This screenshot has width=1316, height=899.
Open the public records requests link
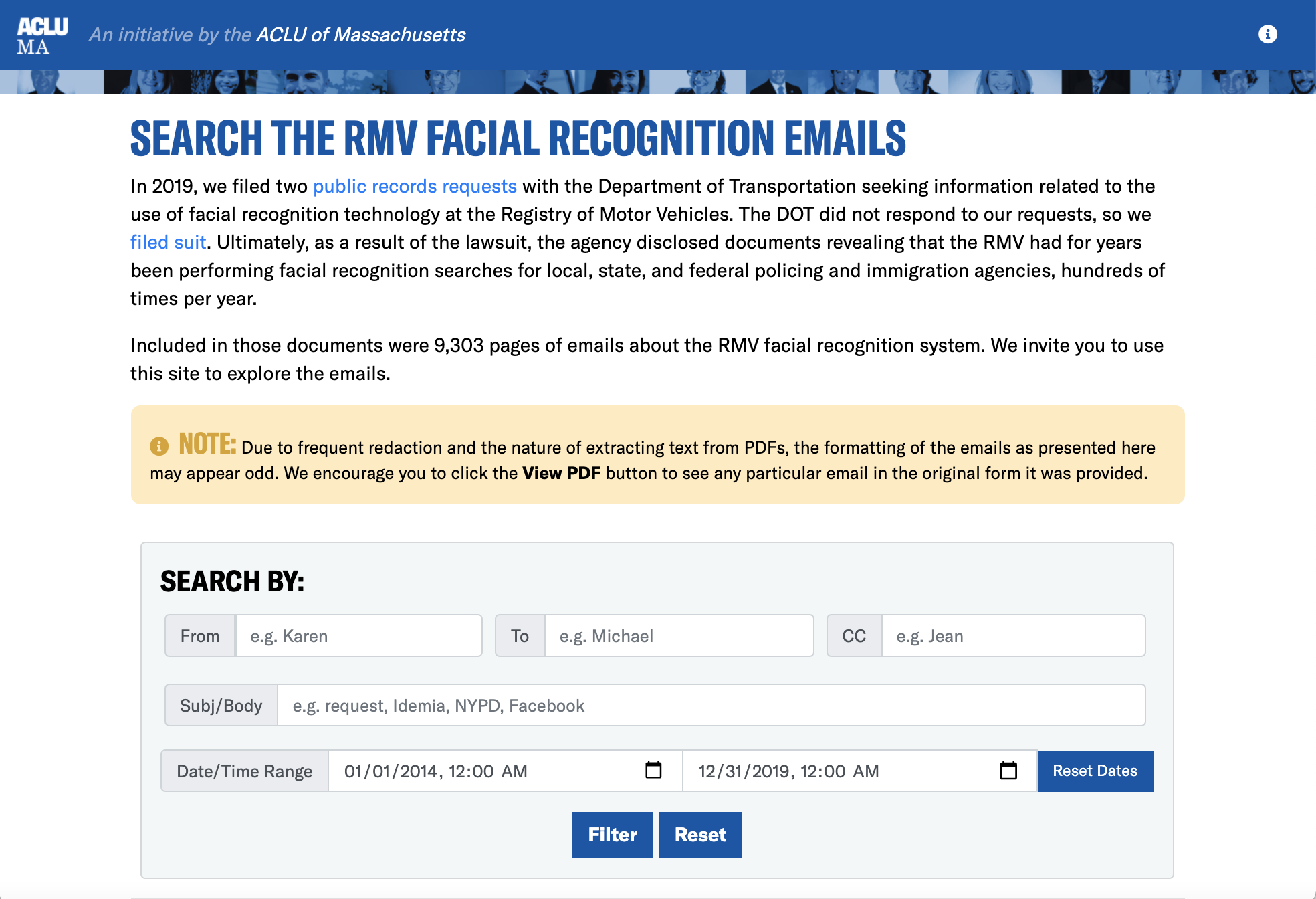click(x=415, y=186)
